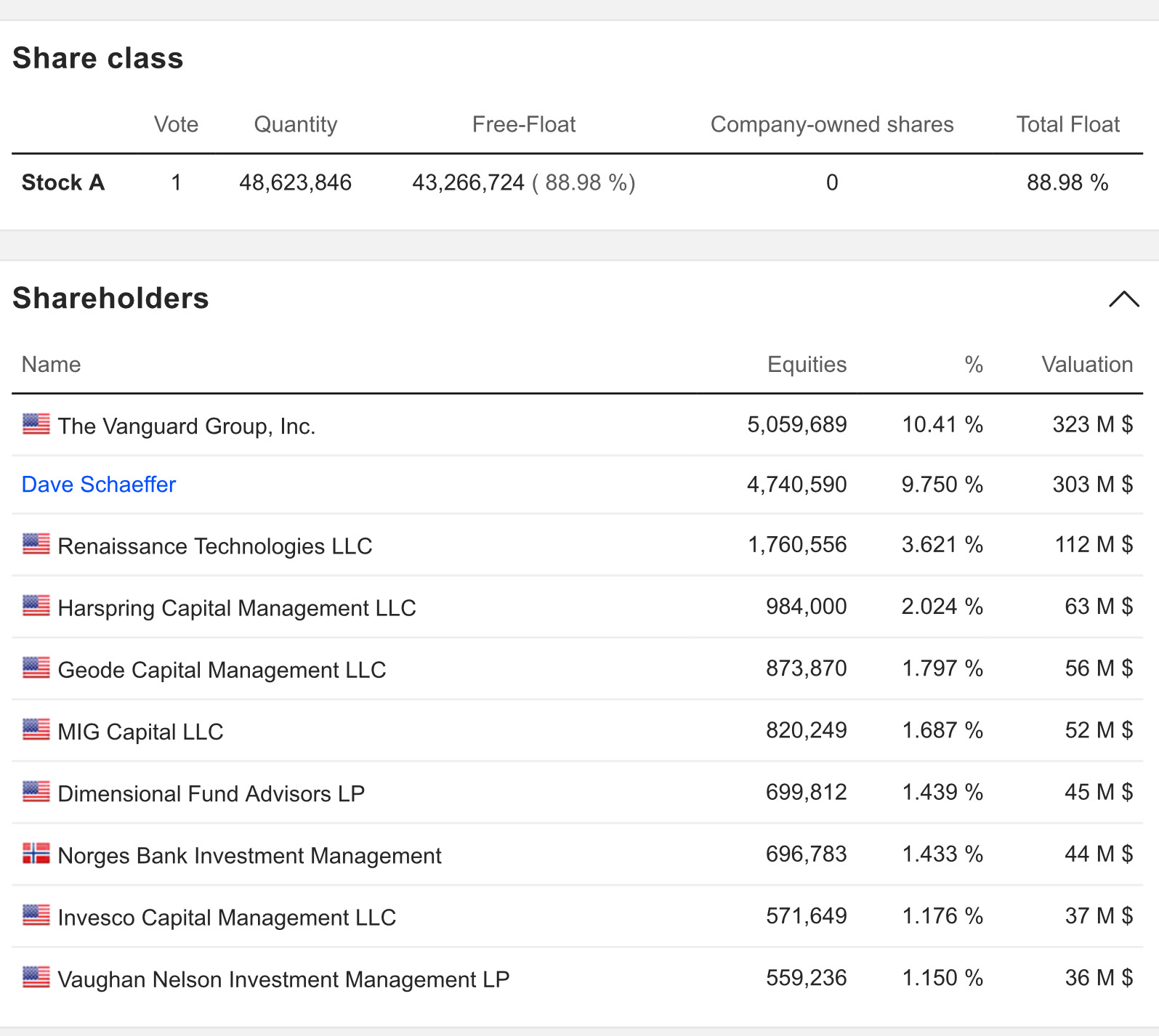Select Vaughan Nelson Investment Management LP name
Viewport: 1159px width, 1036px height.
(283, 979)
